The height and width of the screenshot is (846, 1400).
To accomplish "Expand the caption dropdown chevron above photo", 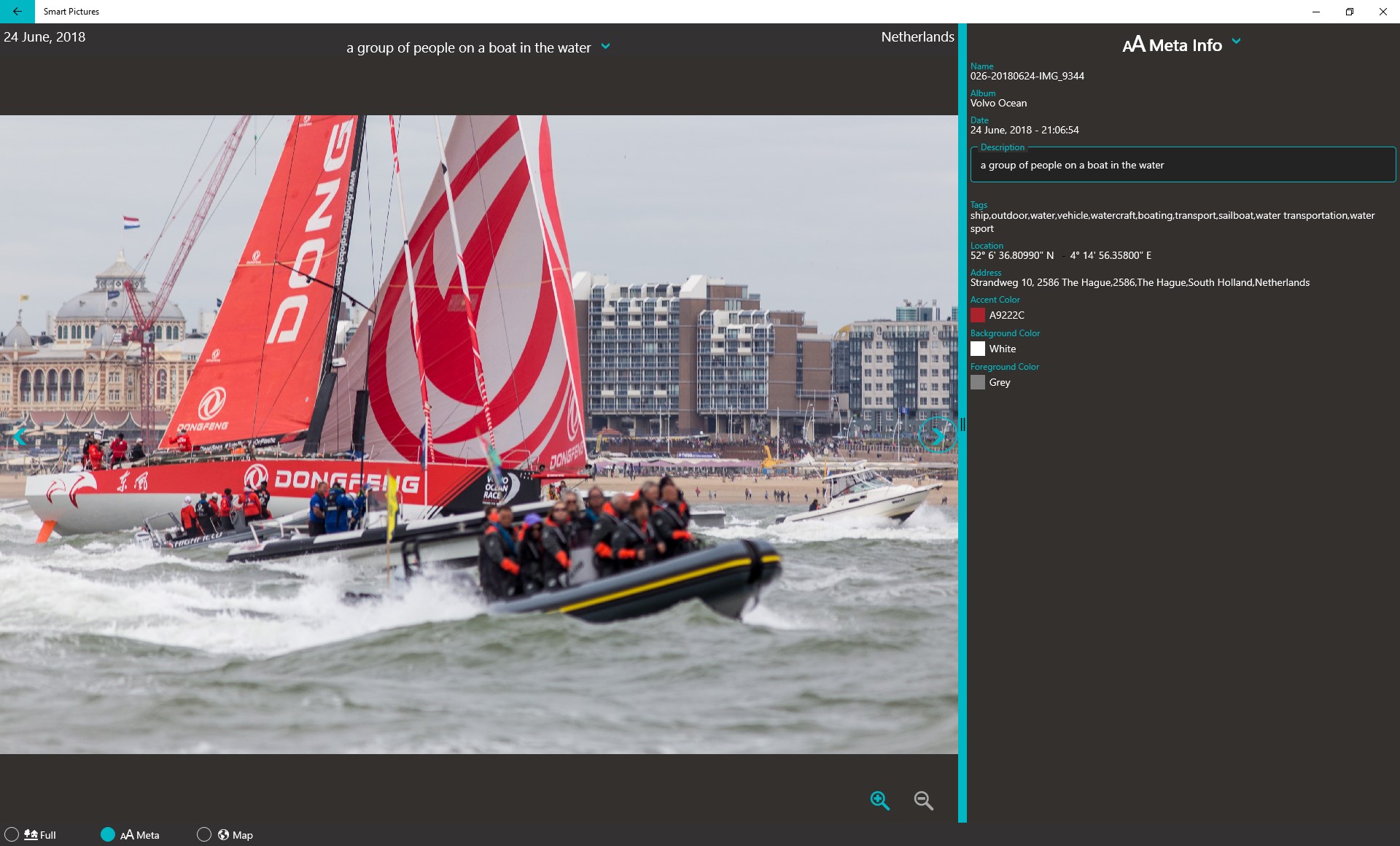I will 605,47.
